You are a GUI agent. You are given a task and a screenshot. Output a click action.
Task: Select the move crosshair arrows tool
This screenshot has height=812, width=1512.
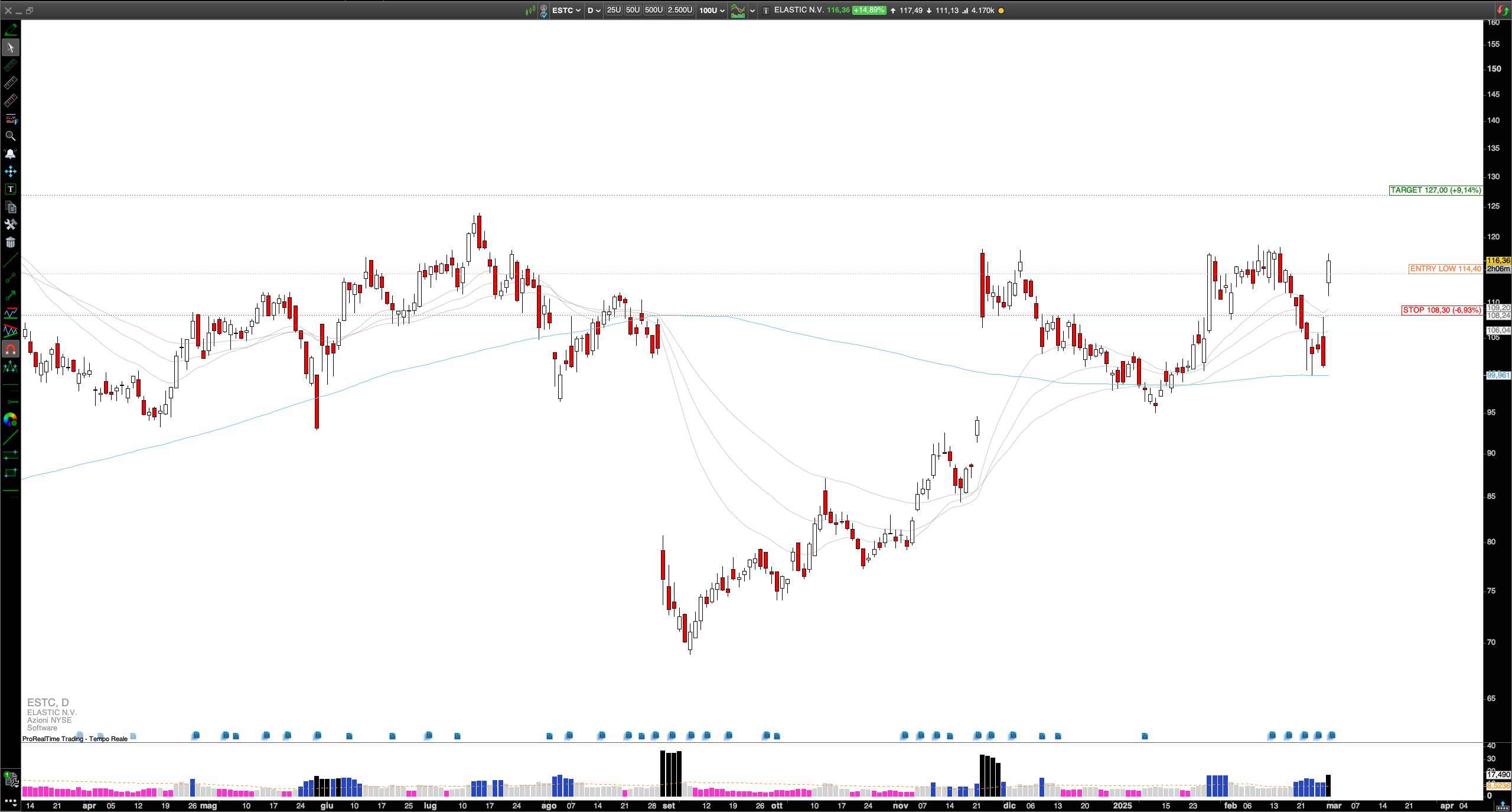point(10,171)
